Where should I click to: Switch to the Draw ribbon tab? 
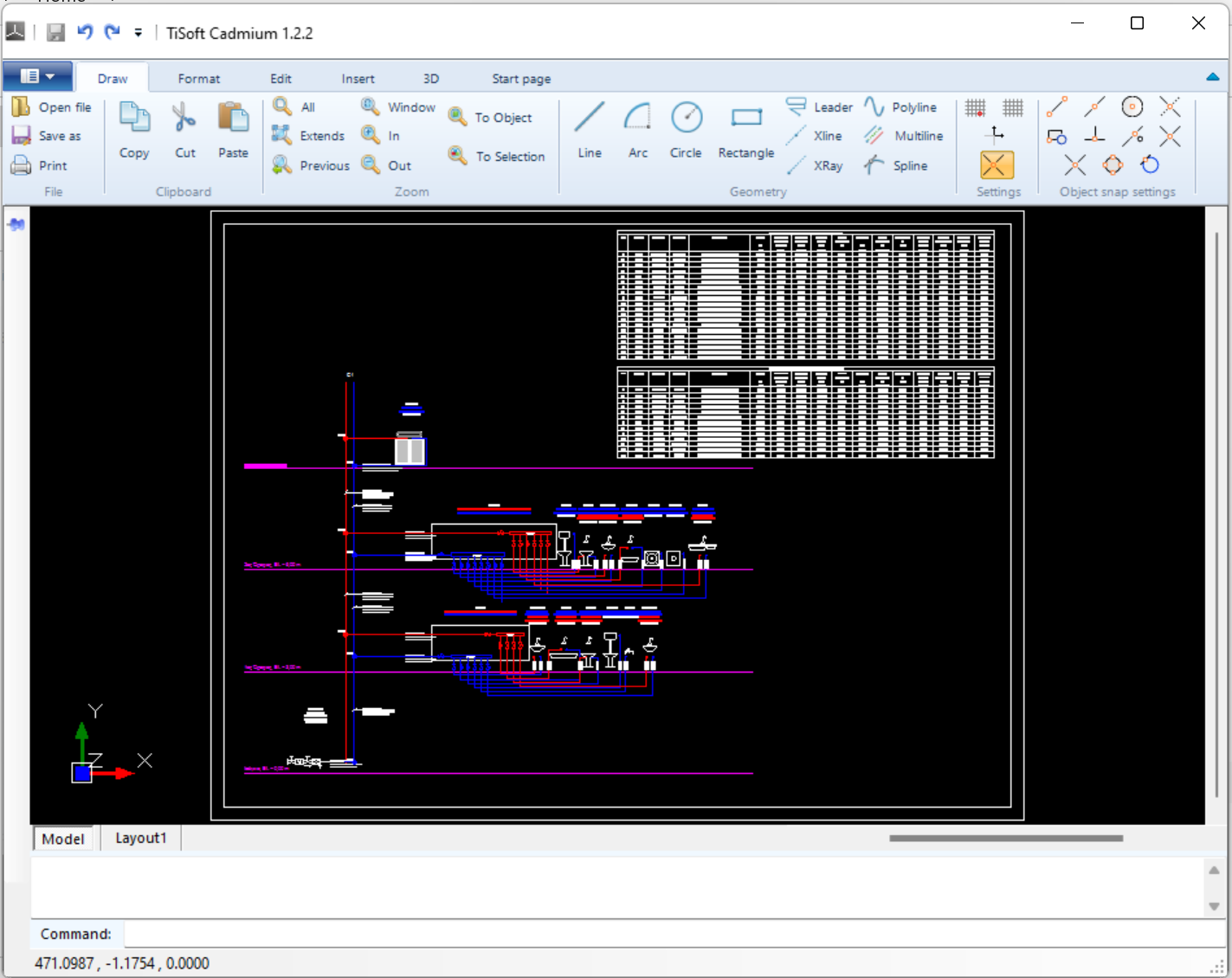(x=113, y=78)
